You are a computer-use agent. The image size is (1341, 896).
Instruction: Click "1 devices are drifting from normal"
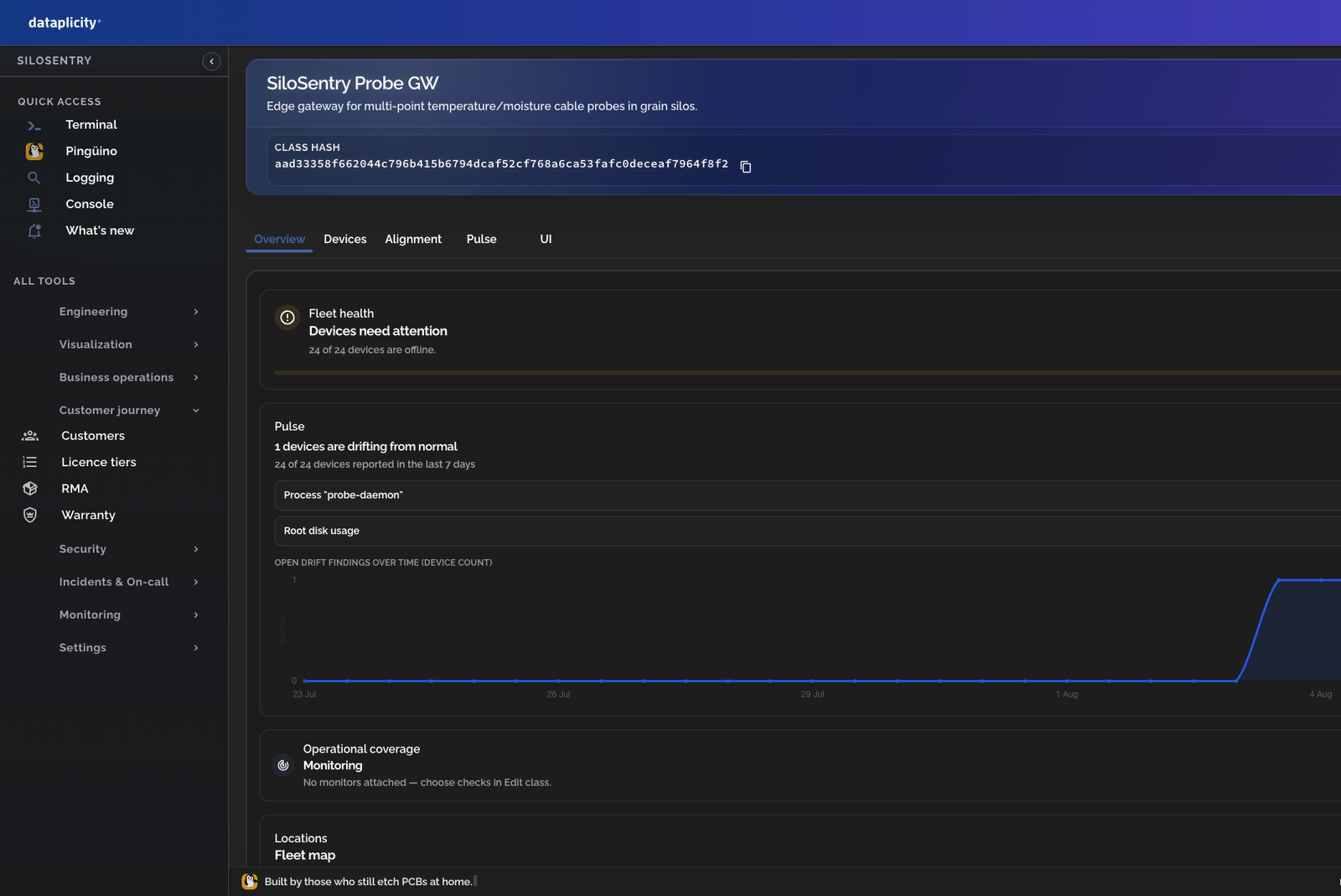365,447
